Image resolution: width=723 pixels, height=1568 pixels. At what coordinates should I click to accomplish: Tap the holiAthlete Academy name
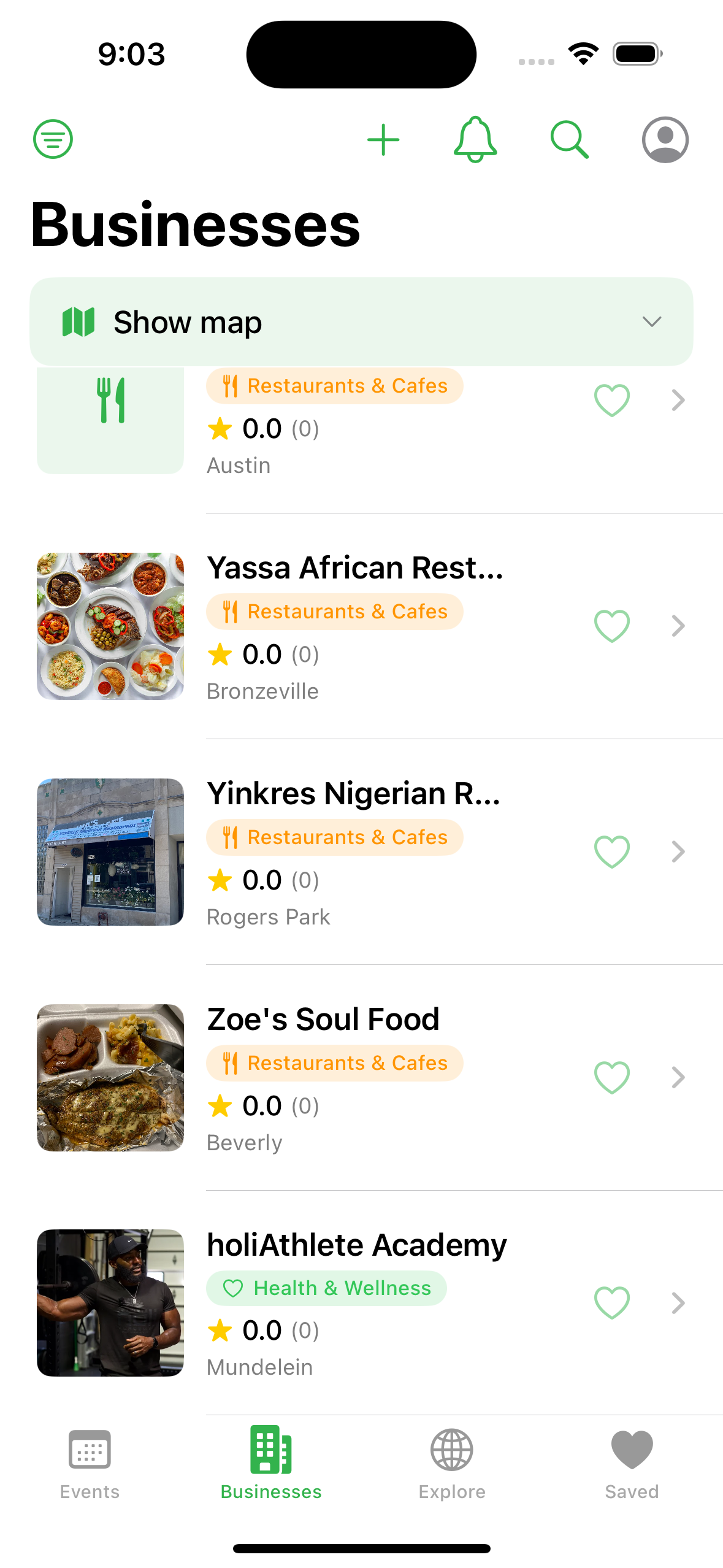click(357, 1245)
